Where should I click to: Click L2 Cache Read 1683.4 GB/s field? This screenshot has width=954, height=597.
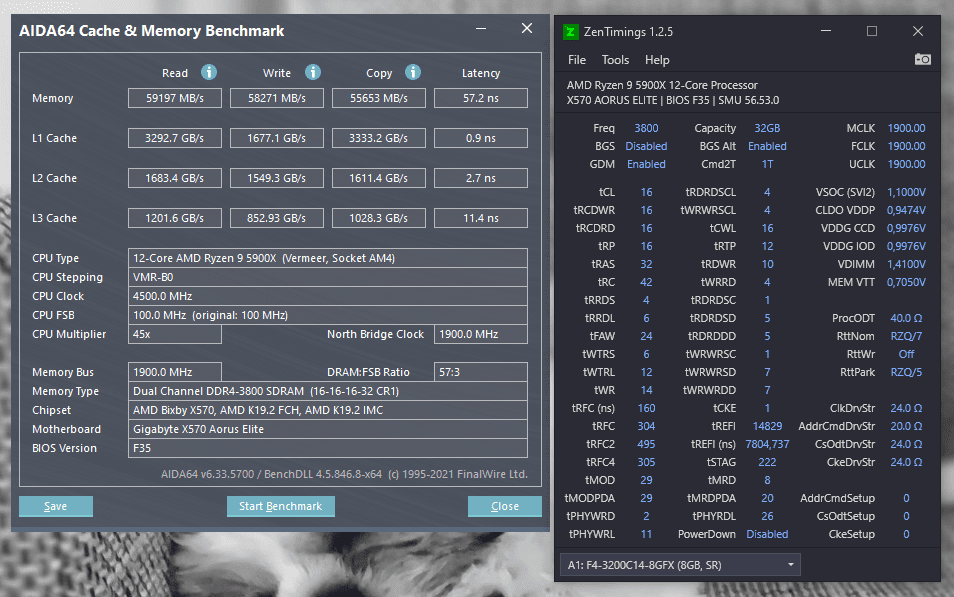(175, 178)
